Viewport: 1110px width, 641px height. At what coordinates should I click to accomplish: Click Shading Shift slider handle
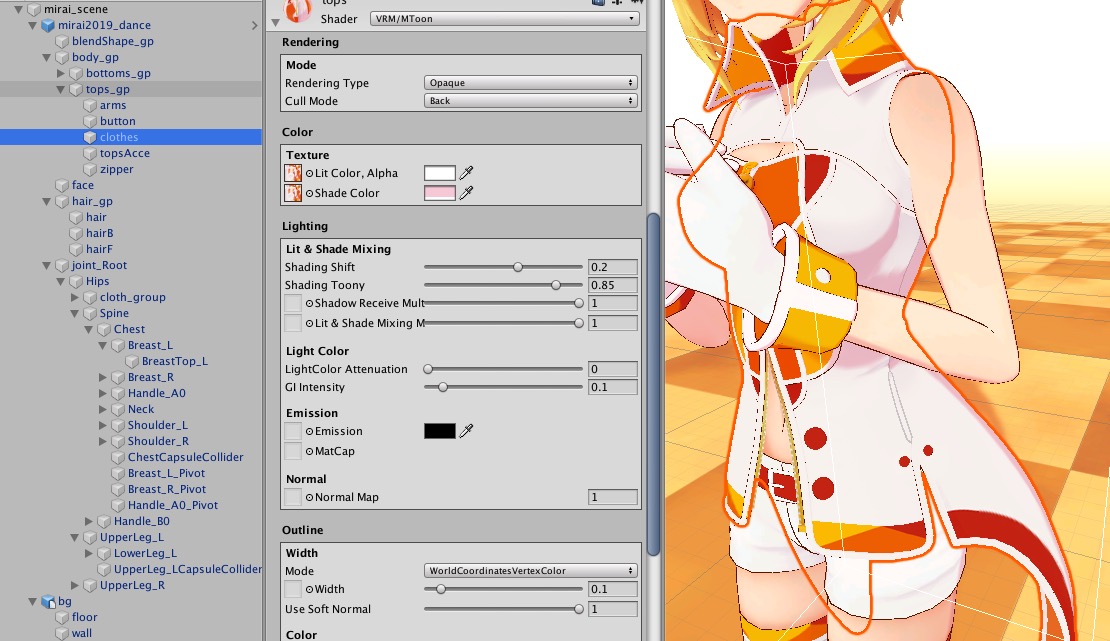[518, 267]
